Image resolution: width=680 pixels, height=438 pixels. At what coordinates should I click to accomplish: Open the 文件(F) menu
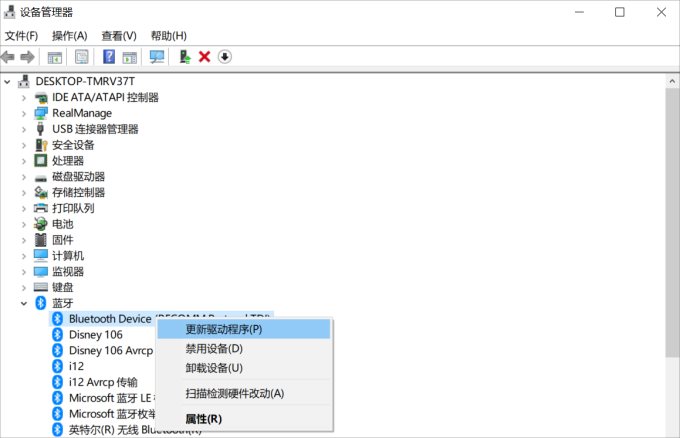pyautogui.click(x=21, y=36)
